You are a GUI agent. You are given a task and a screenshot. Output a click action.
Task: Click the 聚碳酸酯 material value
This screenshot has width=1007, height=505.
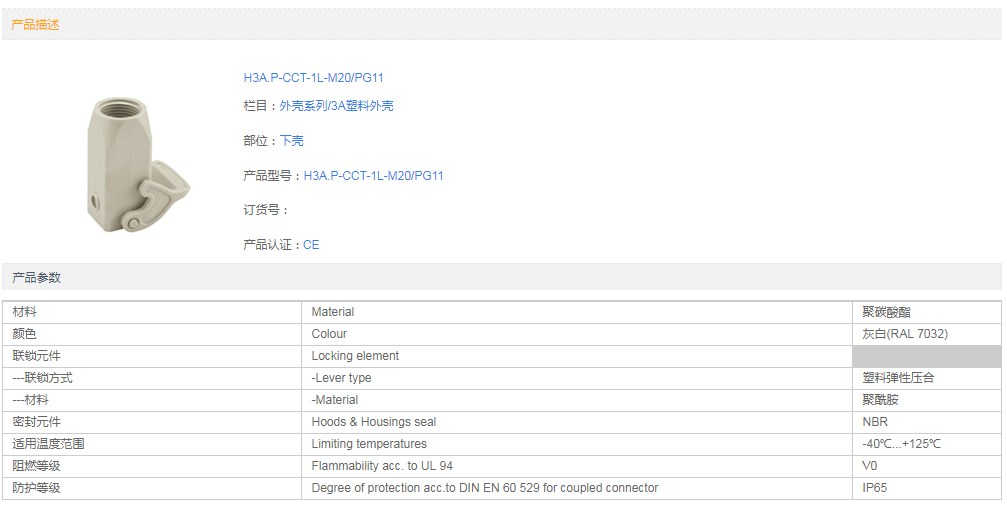click(886, 312)
